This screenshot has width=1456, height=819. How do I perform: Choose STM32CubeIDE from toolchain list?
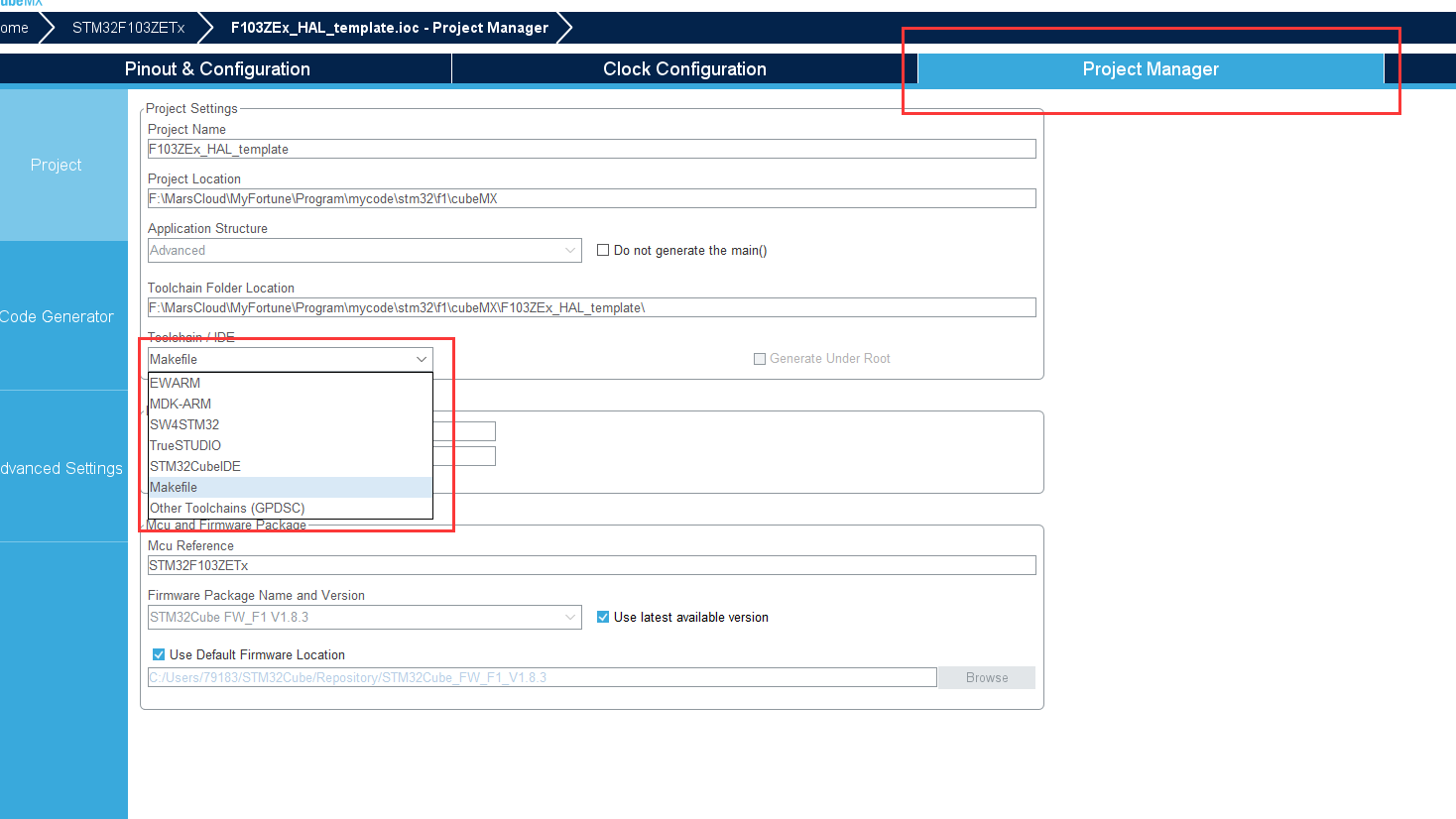[x=290, y=466]
